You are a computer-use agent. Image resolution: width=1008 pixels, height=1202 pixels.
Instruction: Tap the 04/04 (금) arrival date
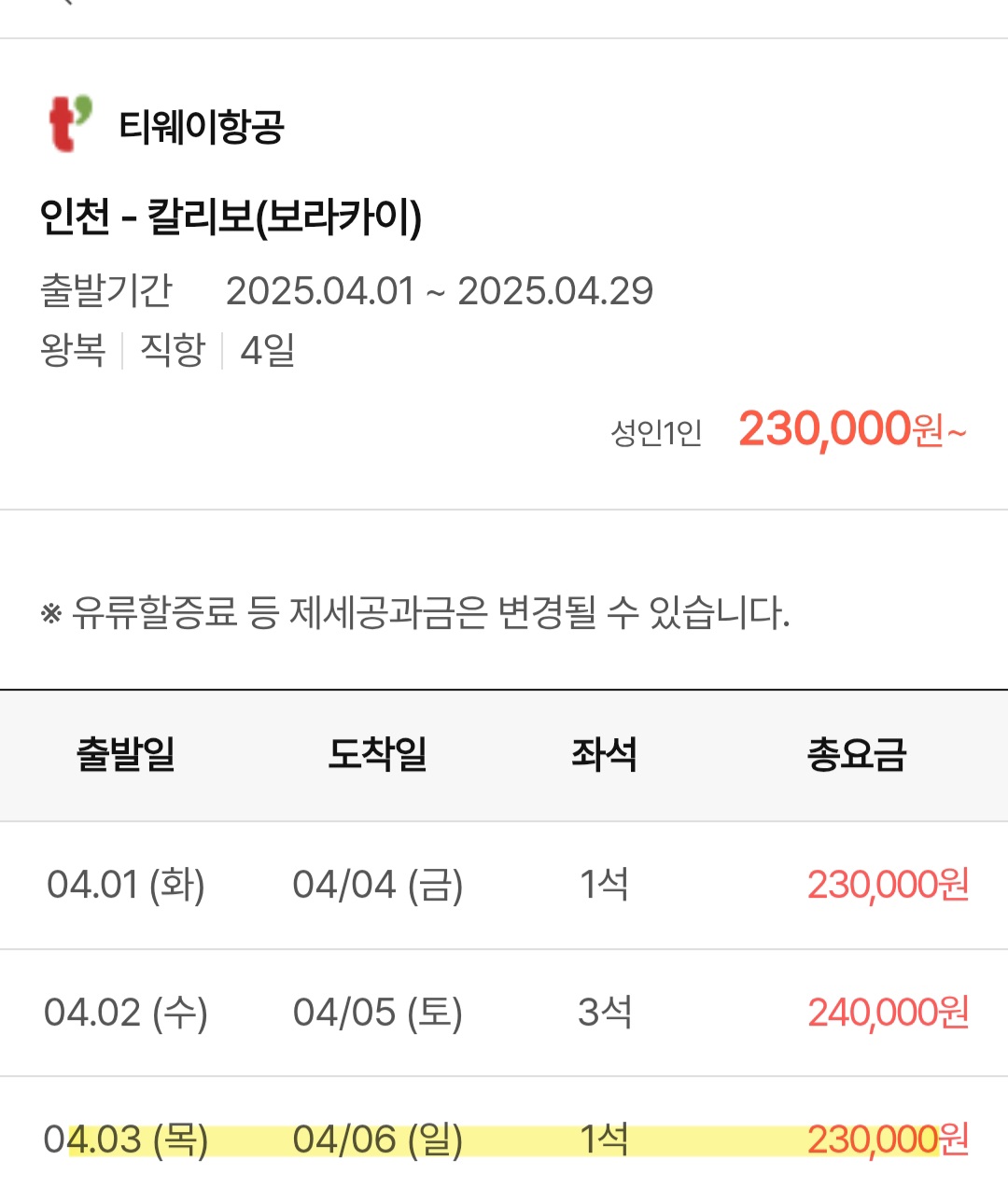[378, 885]
